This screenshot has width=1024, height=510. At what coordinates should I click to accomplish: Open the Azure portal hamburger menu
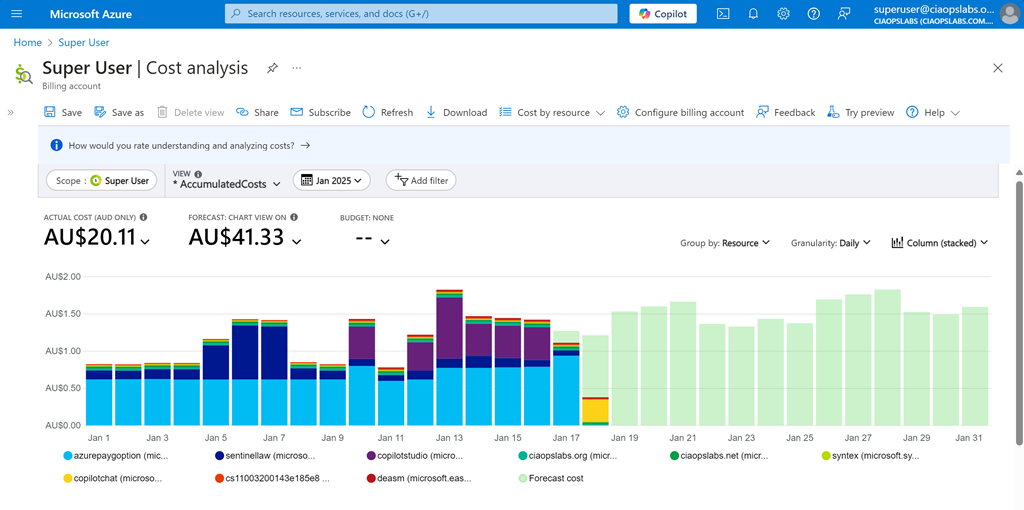(17, 14)
